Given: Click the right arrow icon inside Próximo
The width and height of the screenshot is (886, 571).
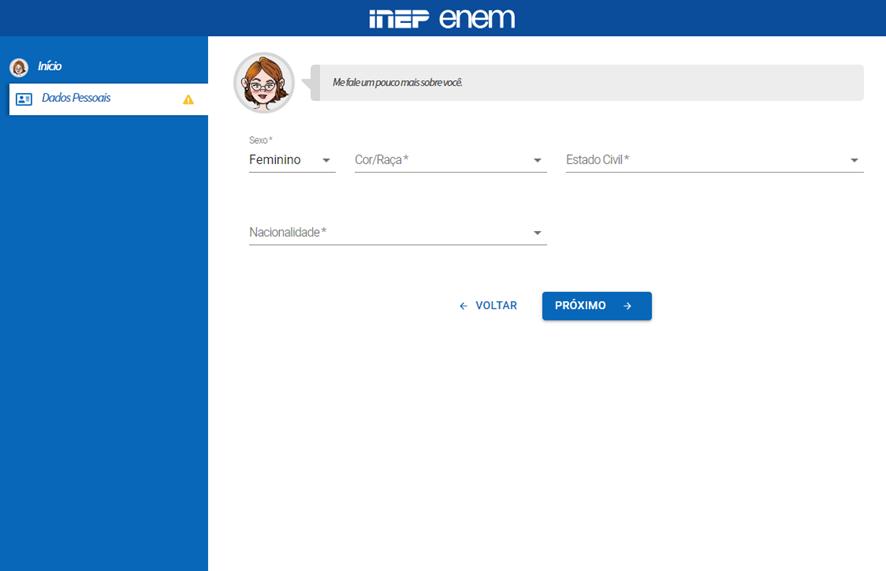Looking at the screenshot, I should click(x=628, y=306).
